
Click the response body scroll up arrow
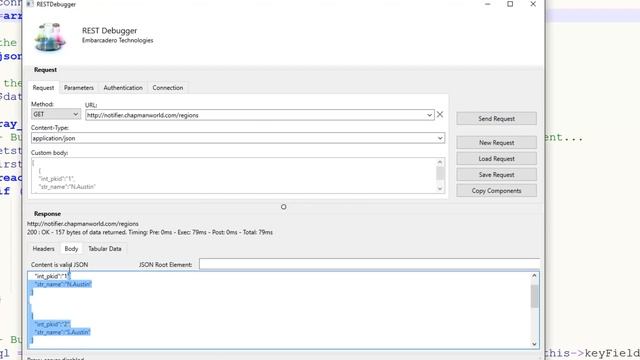coord(534,276)
